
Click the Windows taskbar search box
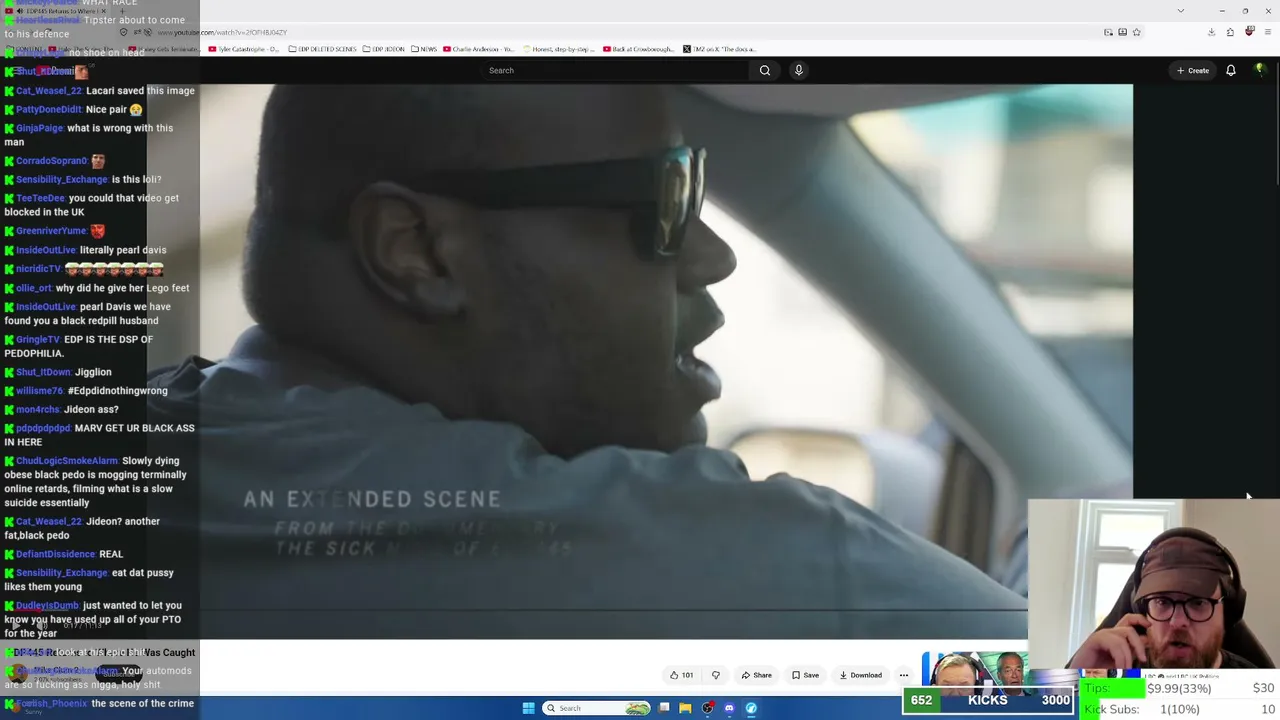pyautogui.click(x=597, y=708)
